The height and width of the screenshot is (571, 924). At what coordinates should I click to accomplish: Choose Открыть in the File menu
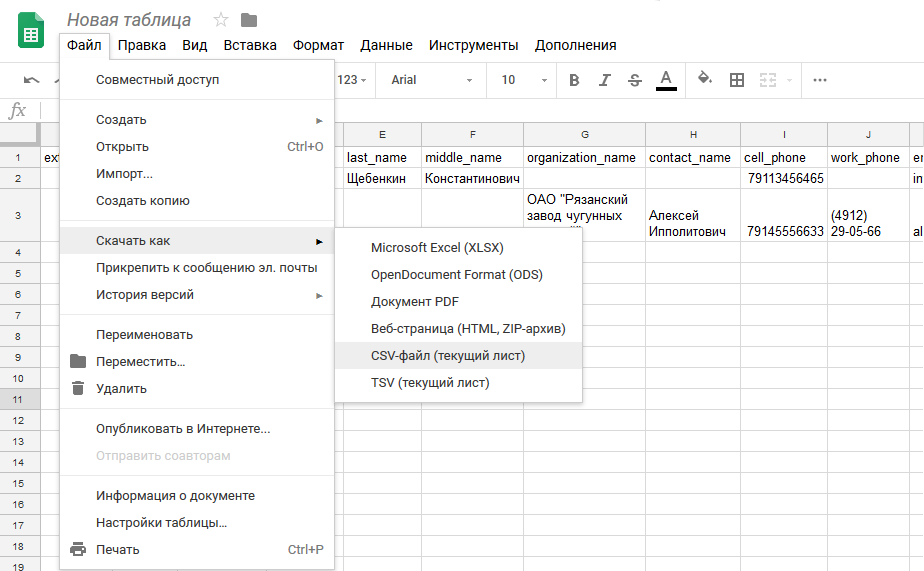click(197, 147)
